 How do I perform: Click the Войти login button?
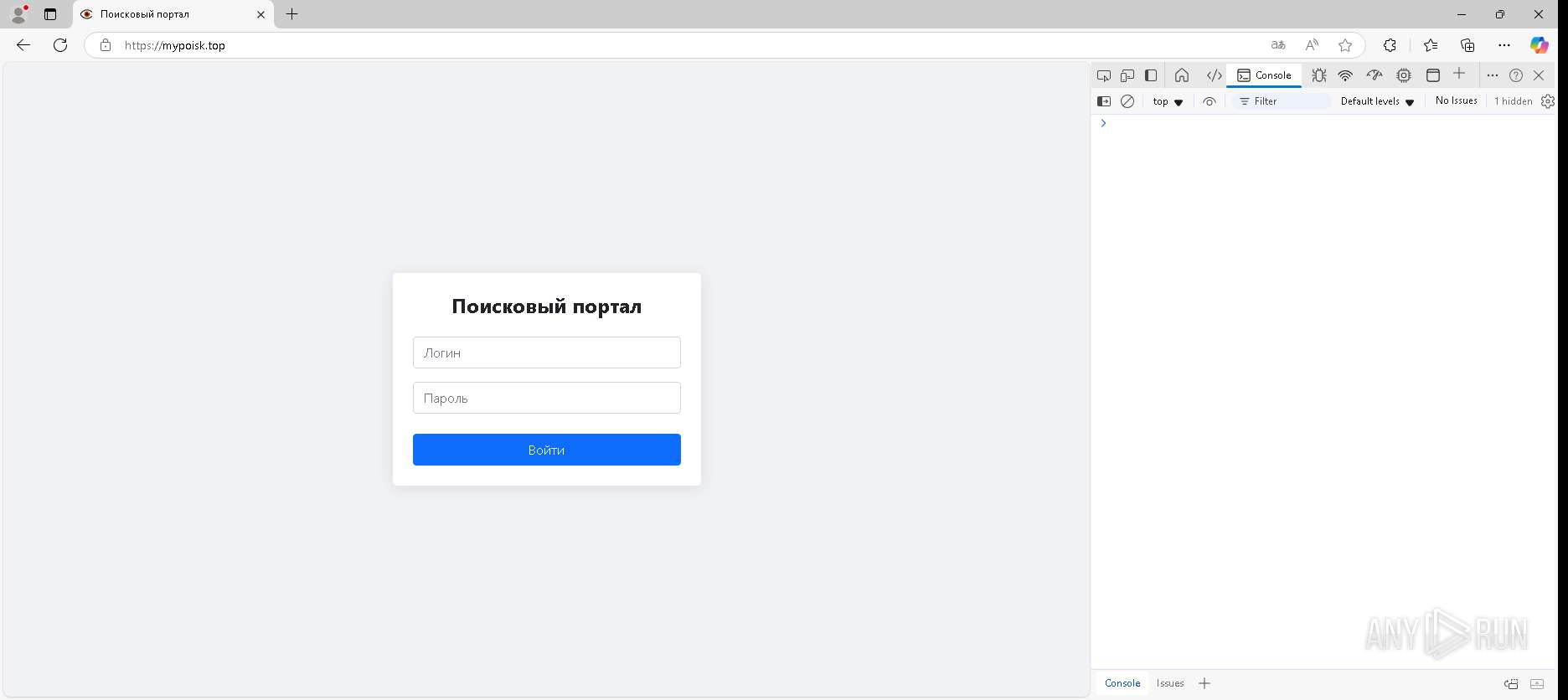click(547, 450)
